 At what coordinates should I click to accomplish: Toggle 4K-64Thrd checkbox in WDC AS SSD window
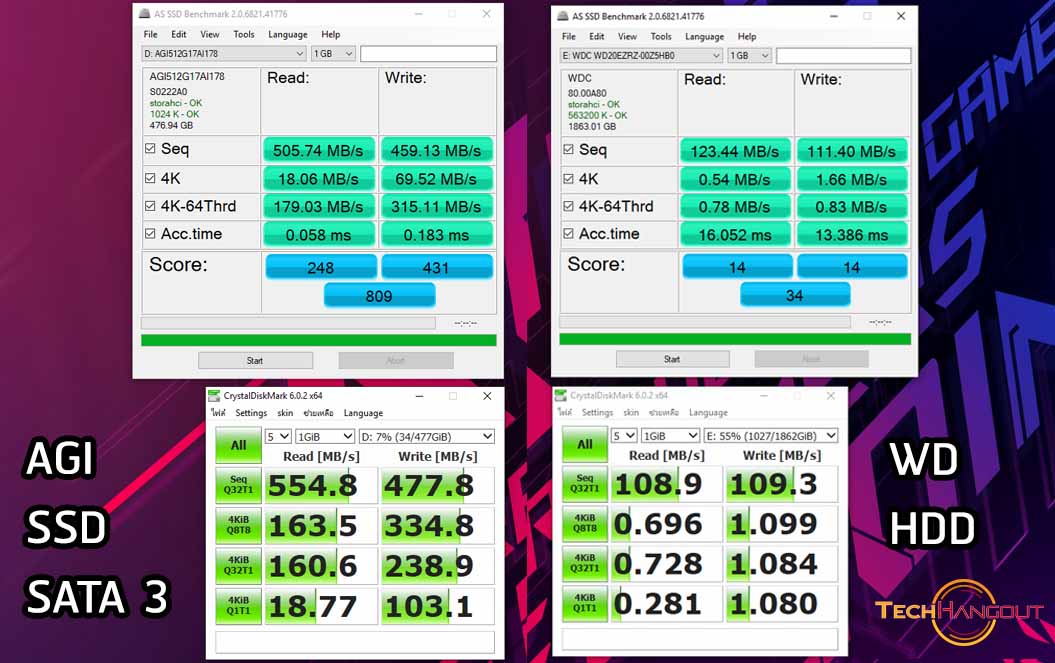(x=569, y=206)
